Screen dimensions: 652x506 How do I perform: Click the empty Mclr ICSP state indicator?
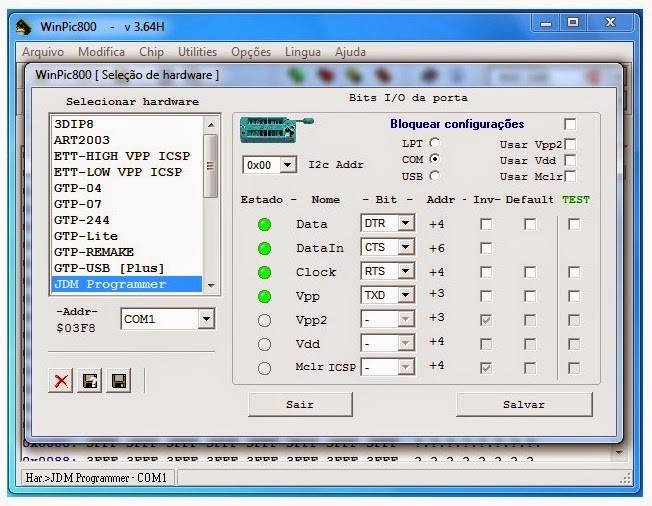click(x=264, y=368)
